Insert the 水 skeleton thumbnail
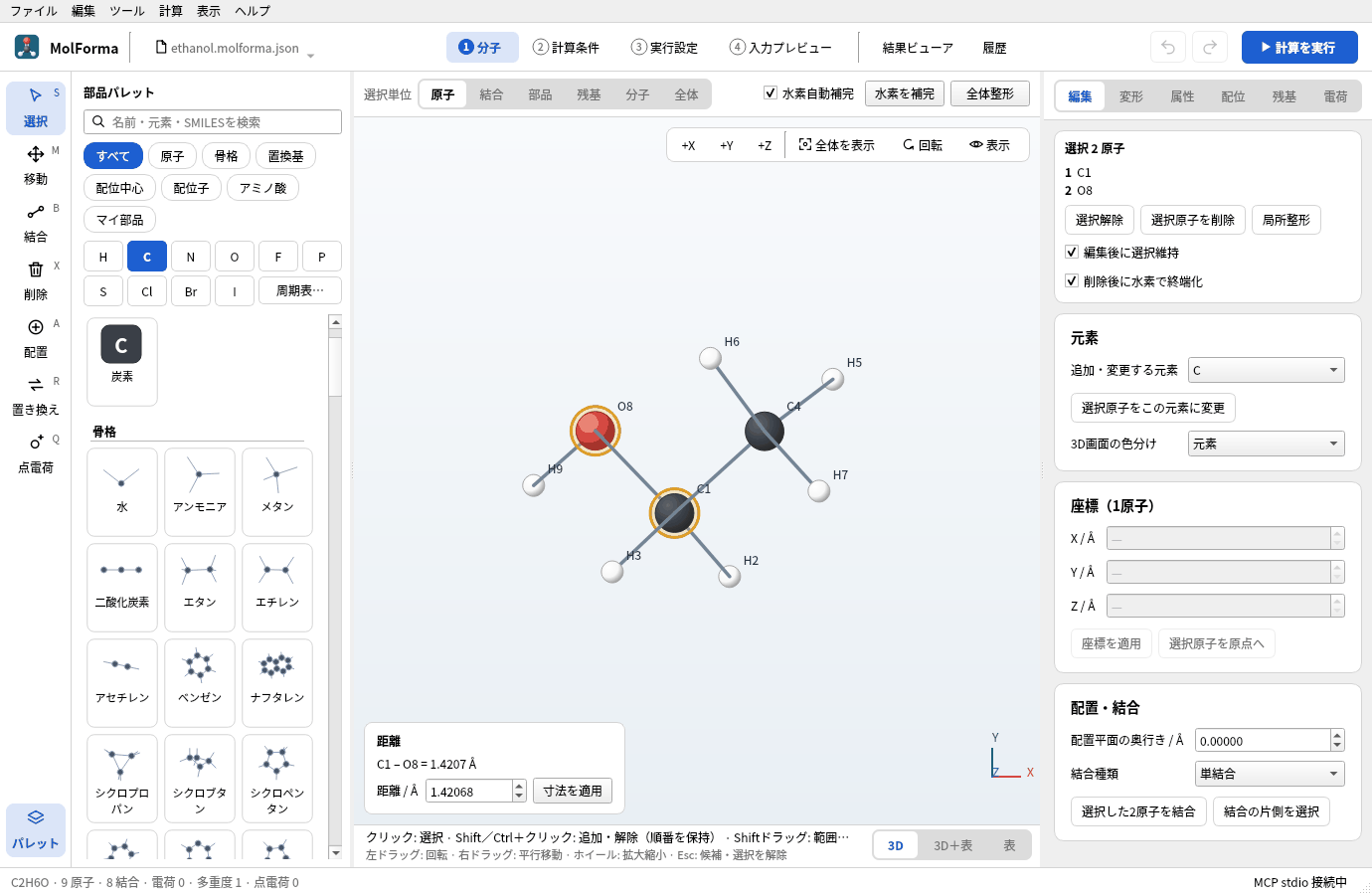 (122, 491)
